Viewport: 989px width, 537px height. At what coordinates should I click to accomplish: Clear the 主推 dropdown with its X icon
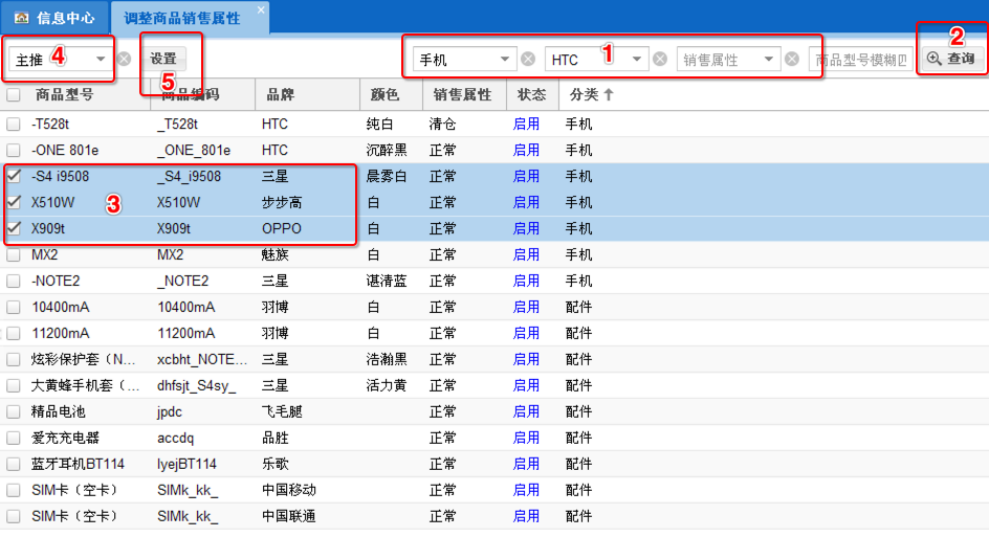pos(124,59)
